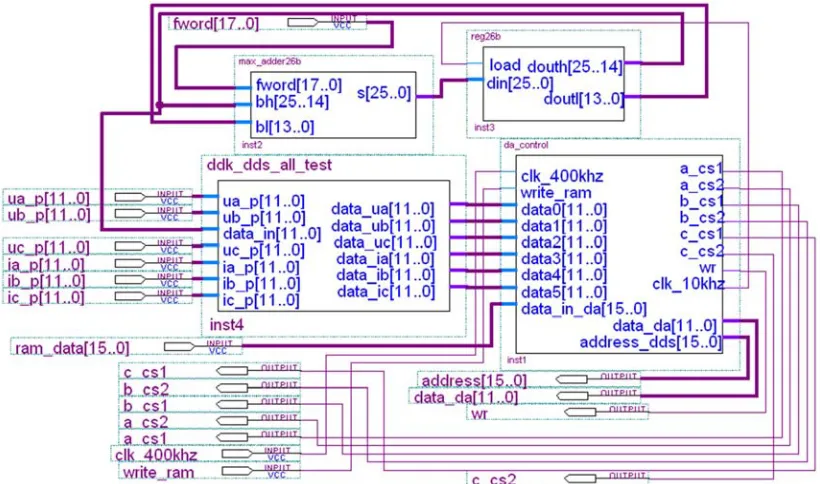This screenshot has width=820, height=484.
Task: Click the ddk_dds_all_test block title
Action: point(269,165)
